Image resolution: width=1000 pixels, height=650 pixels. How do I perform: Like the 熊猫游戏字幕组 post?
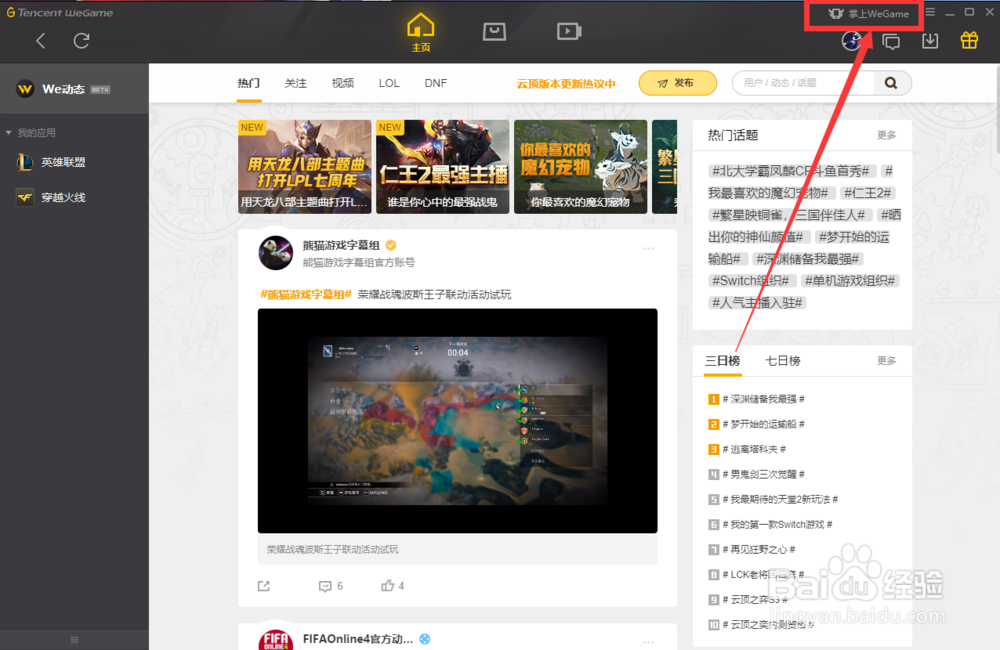coord(392,585)
